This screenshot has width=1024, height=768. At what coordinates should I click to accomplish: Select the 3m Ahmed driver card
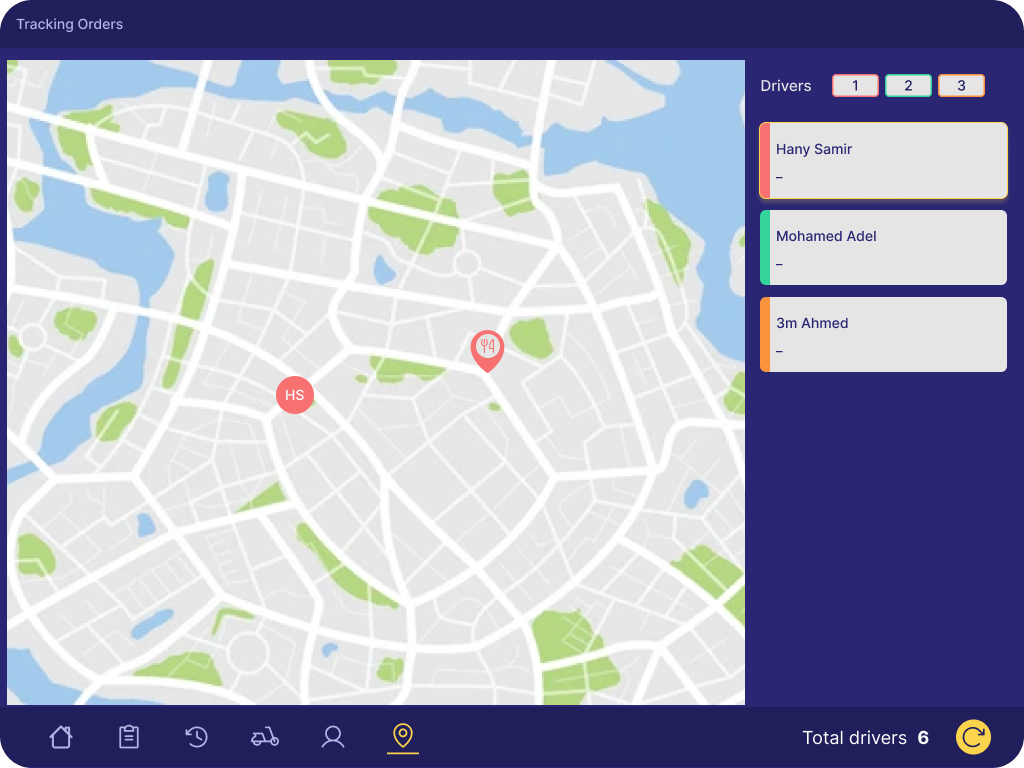point(886,335)
